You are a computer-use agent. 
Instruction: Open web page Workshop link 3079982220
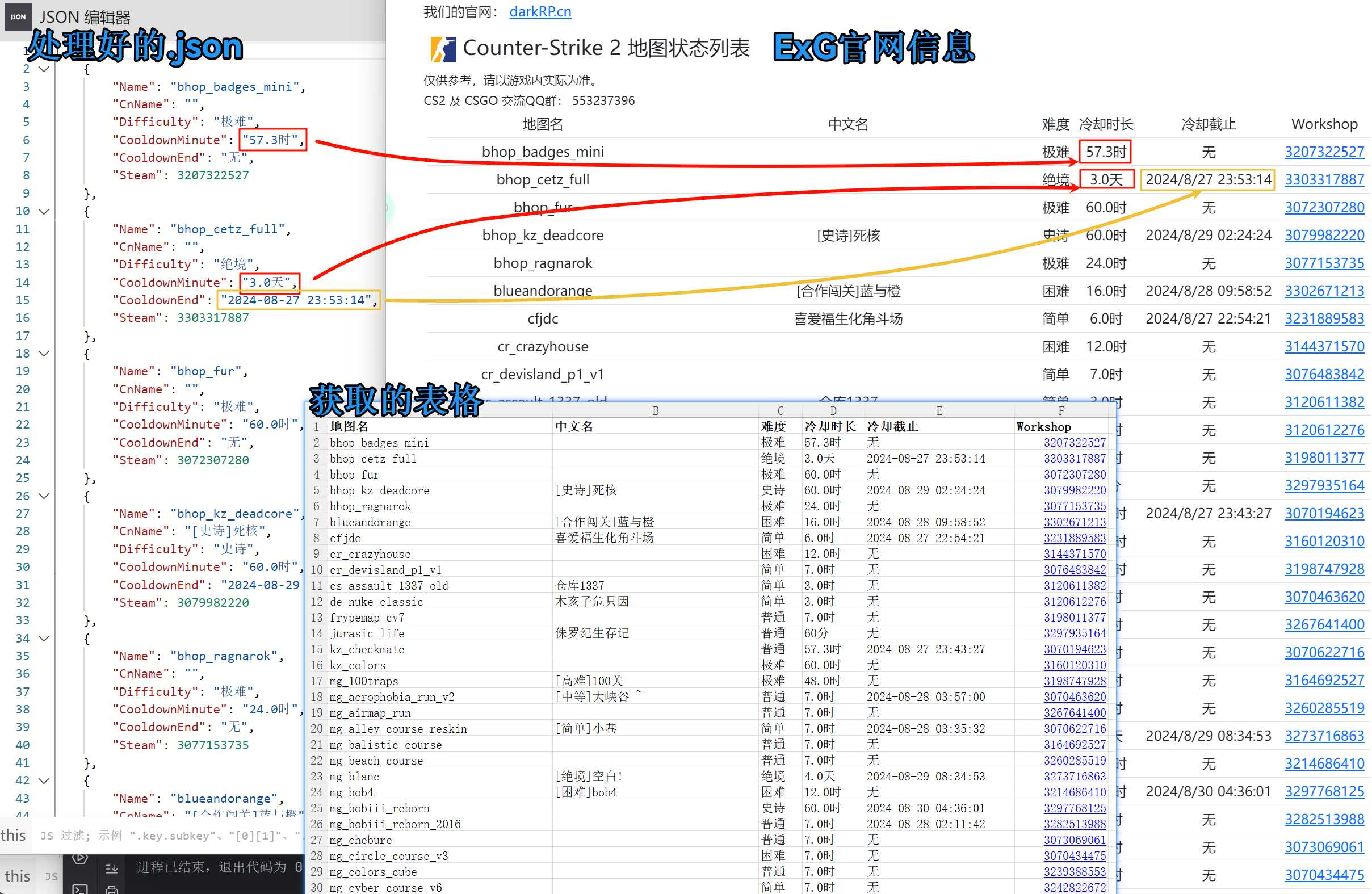[x=1324, y=235]
